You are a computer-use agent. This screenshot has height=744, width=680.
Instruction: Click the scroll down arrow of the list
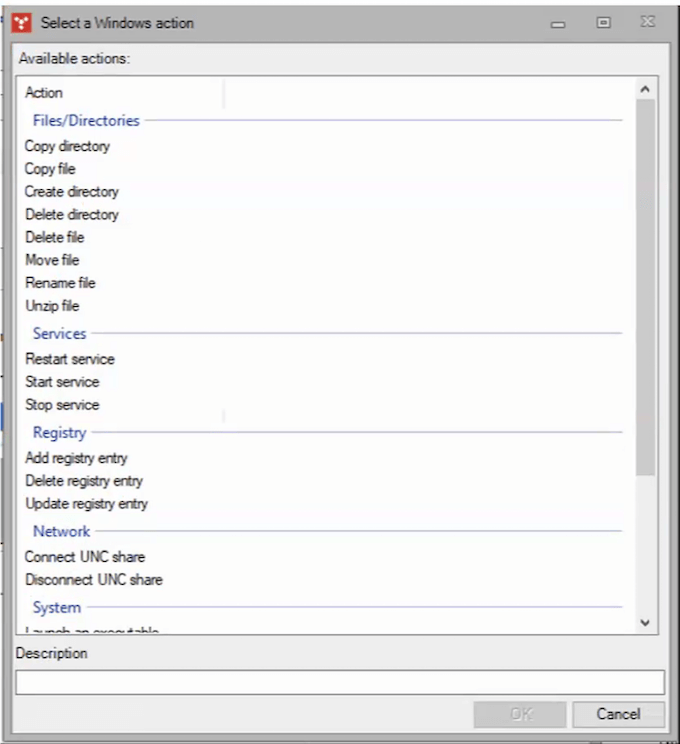pyautogui.click(x=645, y=623)
